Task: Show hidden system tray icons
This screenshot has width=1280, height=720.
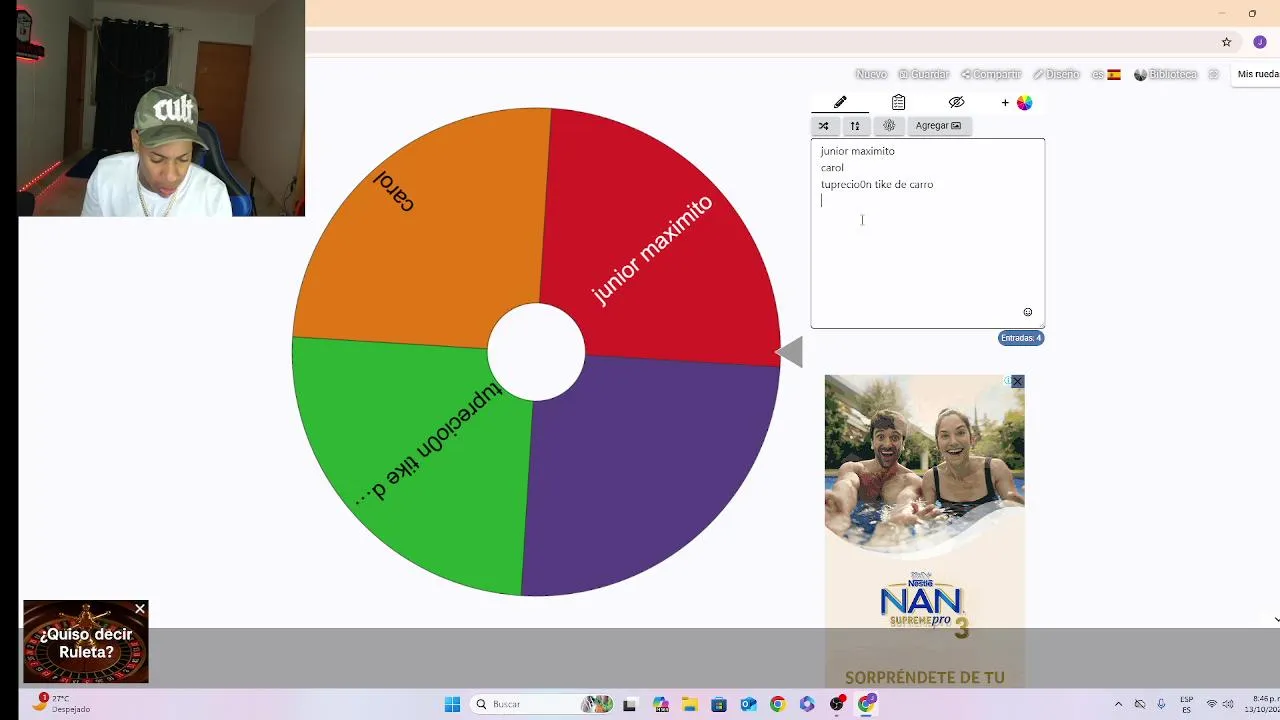Action: 1118,704
